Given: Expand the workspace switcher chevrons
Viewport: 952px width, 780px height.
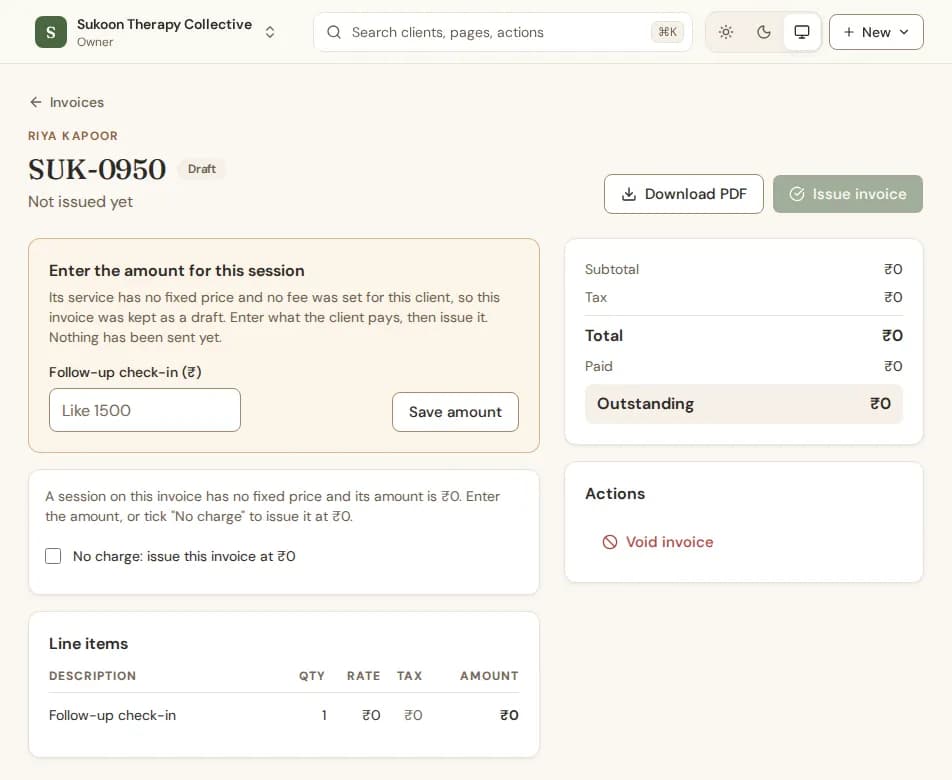Looking at the screenshot, I should click(270, 32).
